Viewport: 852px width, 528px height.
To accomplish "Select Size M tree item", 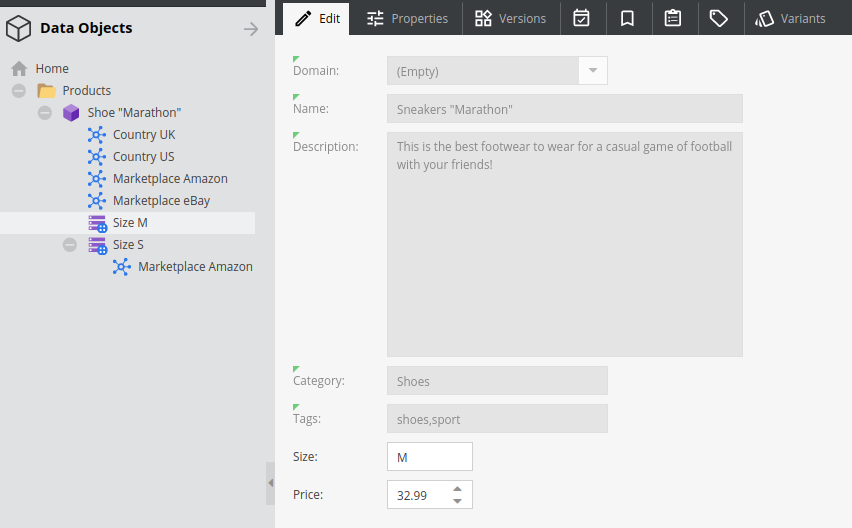I will (x=130, y=223).
